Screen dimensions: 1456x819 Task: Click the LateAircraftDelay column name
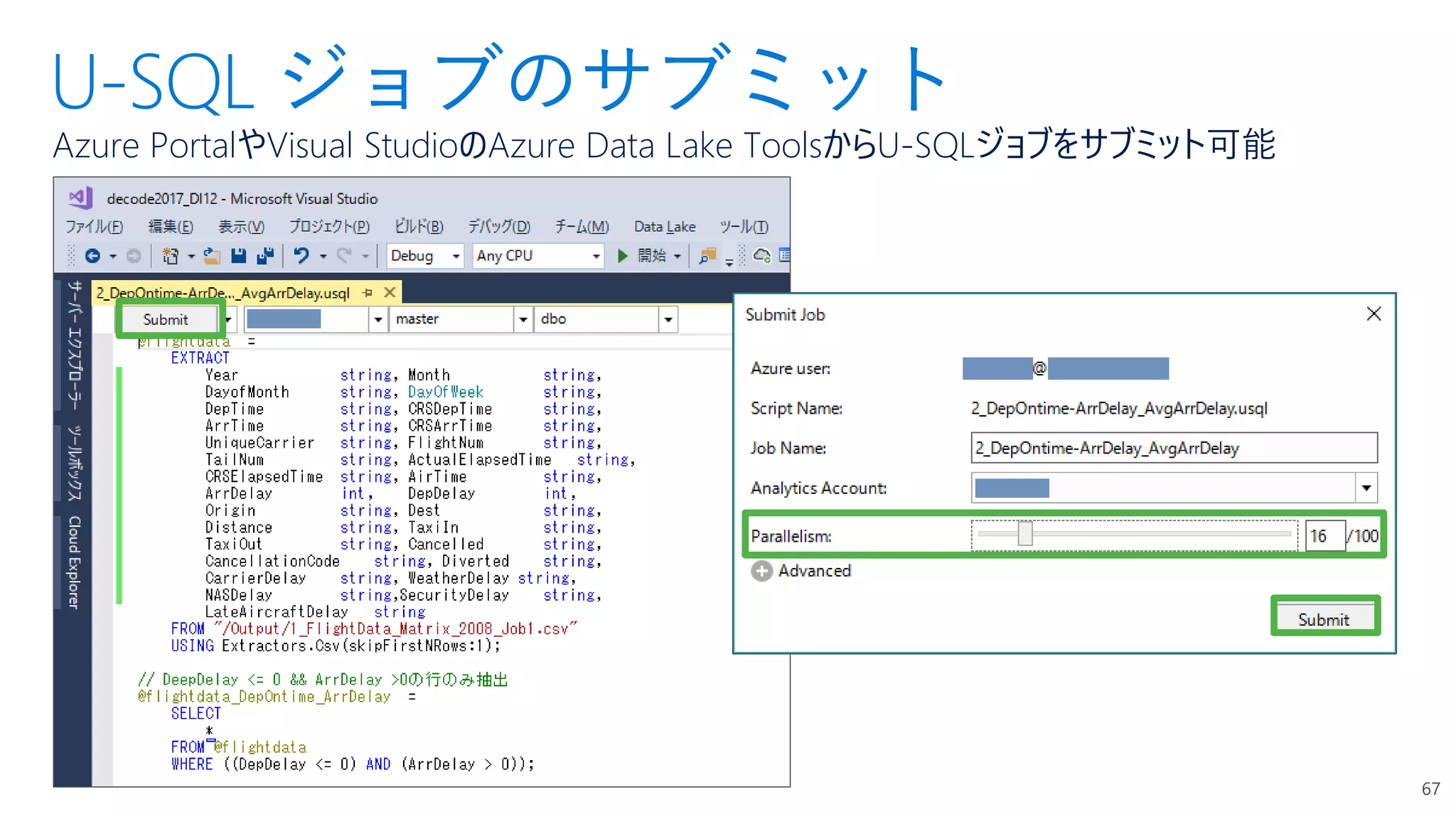pyautogui.click(x=277, y=611)
